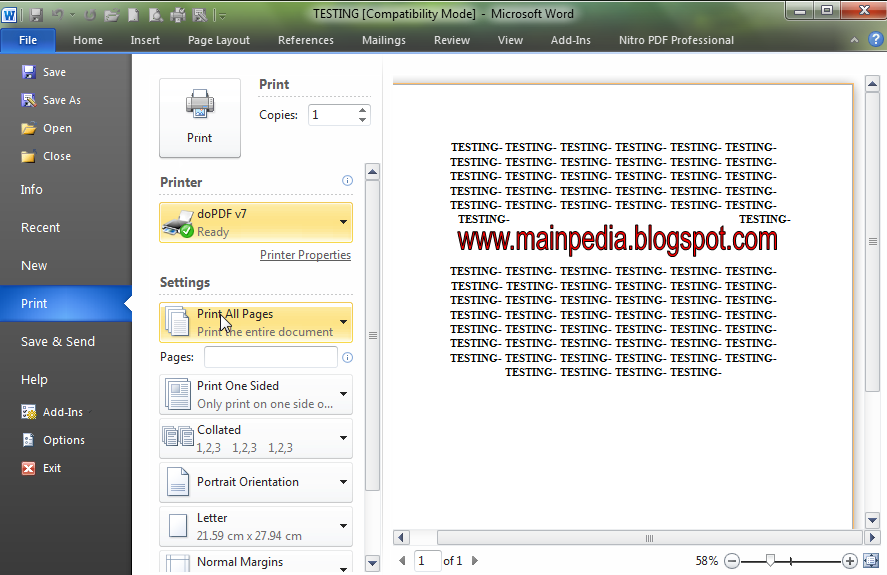Click the Word application icon in title bar
The height and width of the screenshot is (575, 887).
tap(9, 14)
